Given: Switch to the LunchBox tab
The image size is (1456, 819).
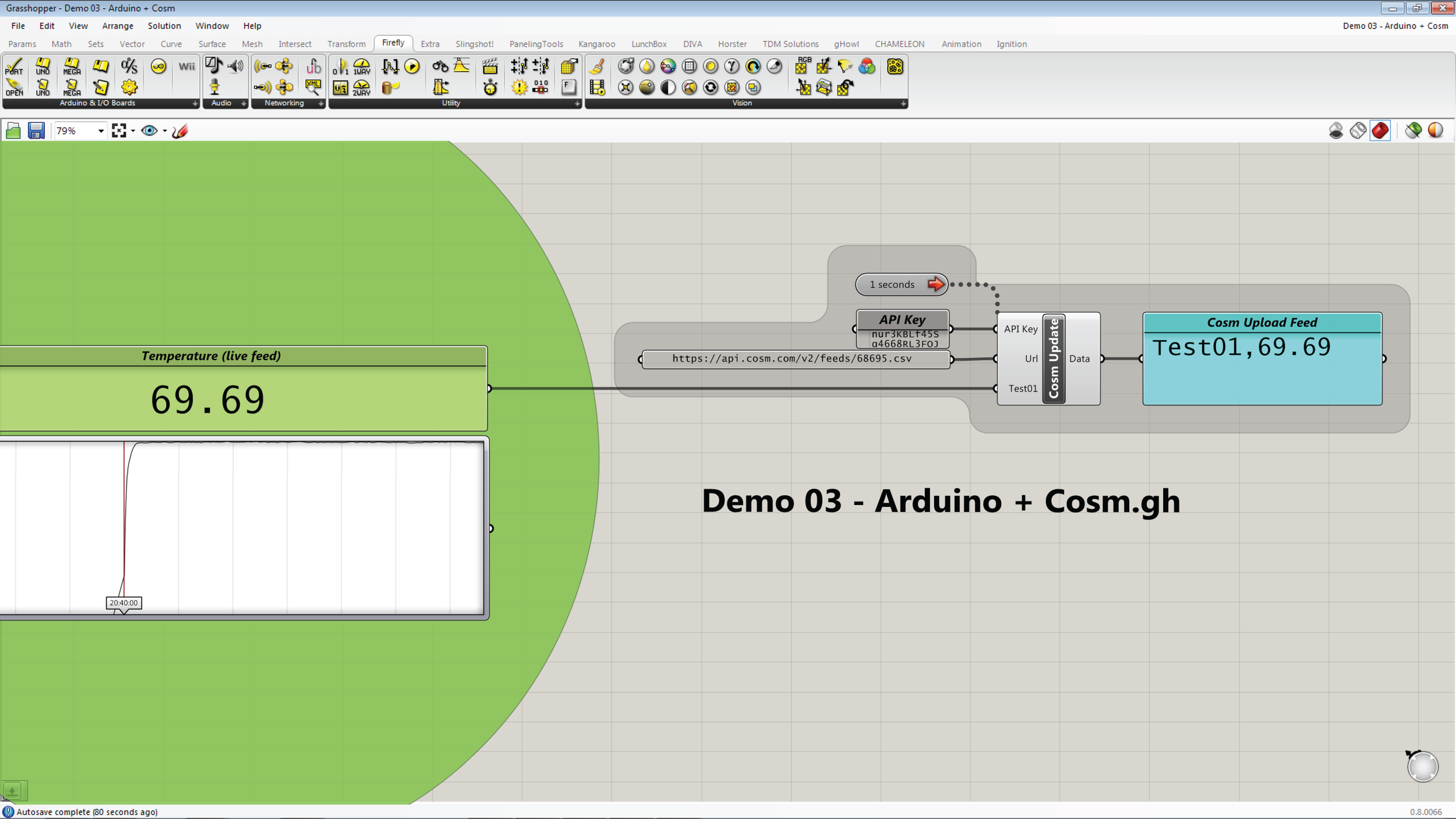Looking at the screenshot, I should coord(649,44).
